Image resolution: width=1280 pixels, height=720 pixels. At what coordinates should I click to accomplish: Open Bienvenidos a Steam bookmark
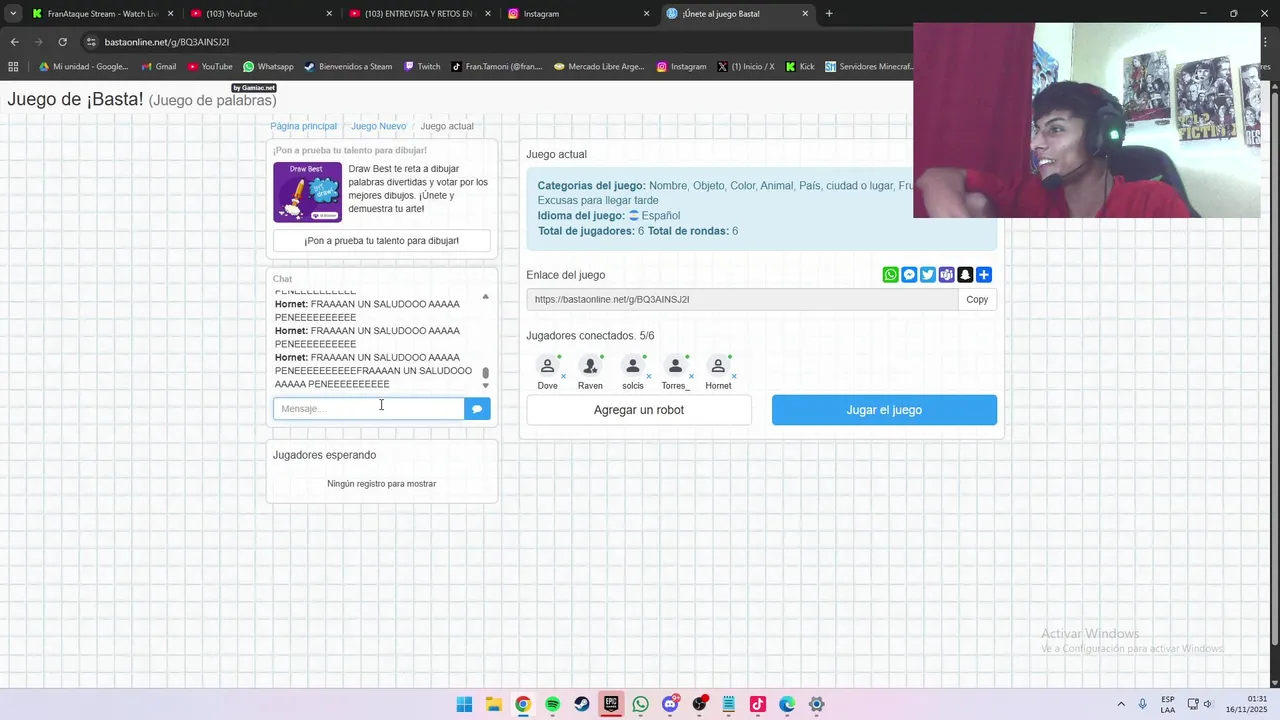[348, 67]
